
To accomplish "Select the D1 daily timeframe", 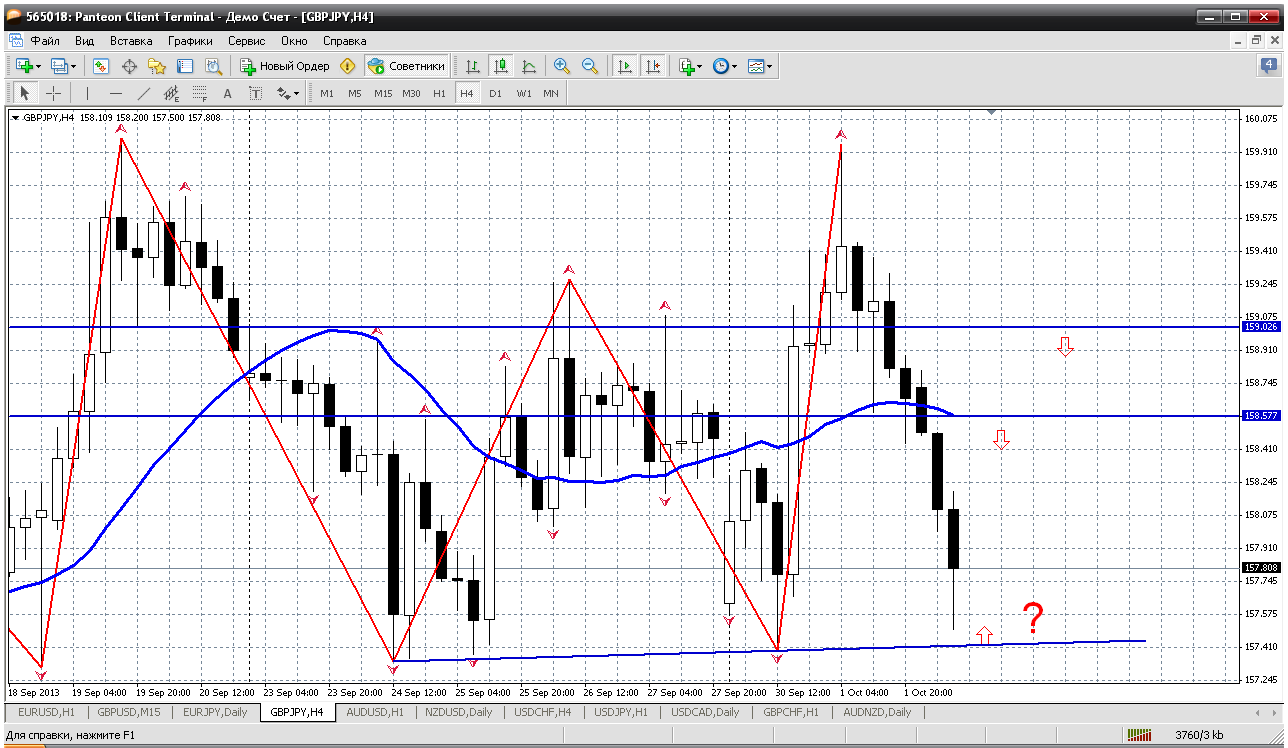I will pyautogui.click(x=495, y=93).
